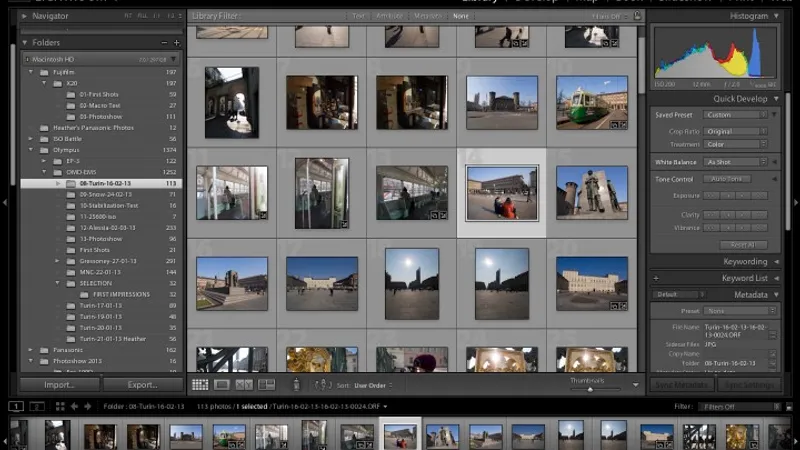Image resolution: width=800 pixels, height=450 pixels.
Task: Open Survey view icon
Action: (266, 385)
